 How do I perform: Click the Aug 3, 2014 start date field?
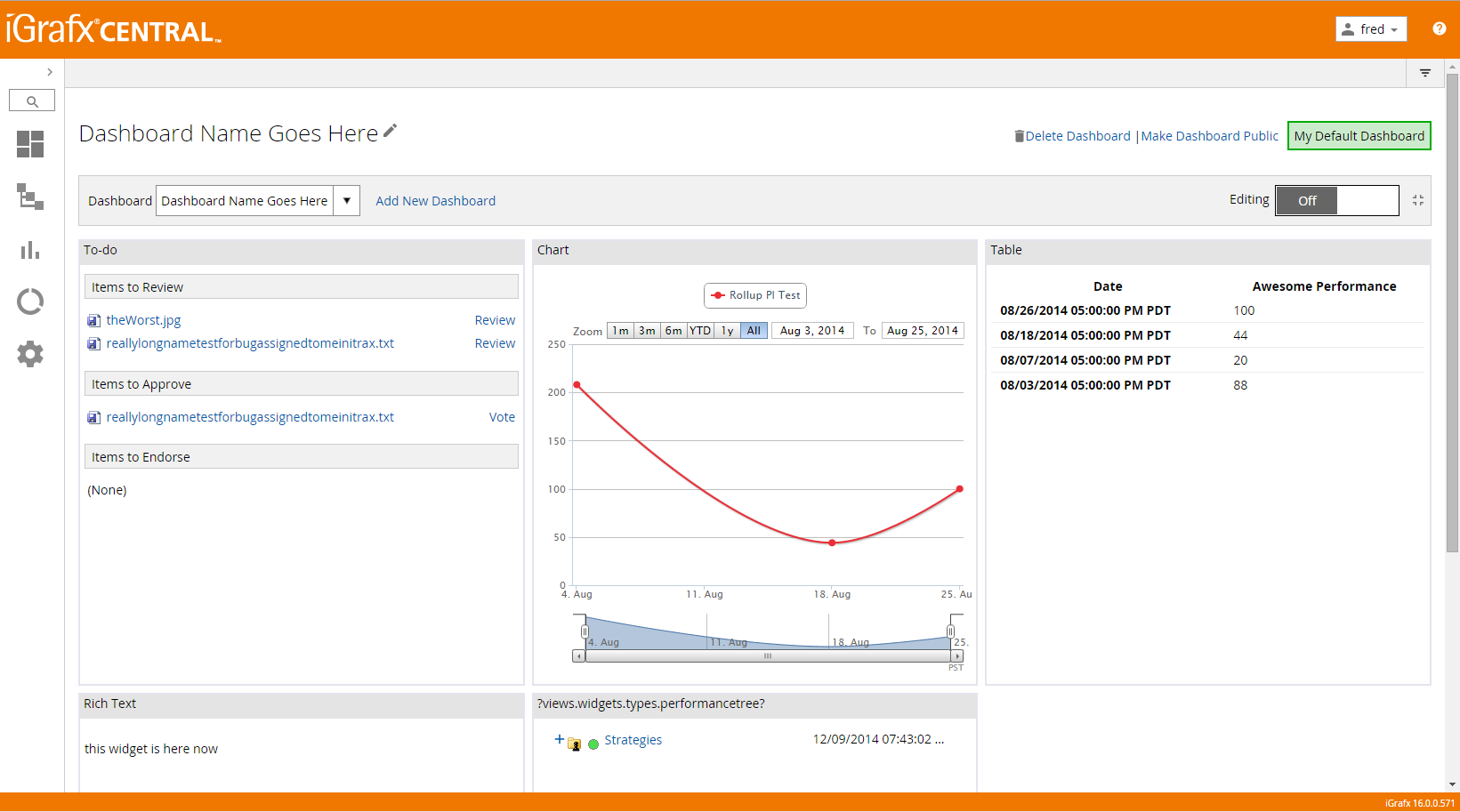click(x=812, y=331)
